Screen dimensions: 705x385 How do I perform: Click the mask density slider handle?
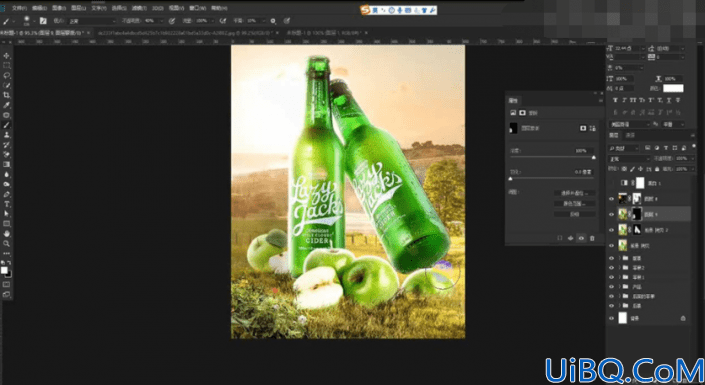(593, 157)
